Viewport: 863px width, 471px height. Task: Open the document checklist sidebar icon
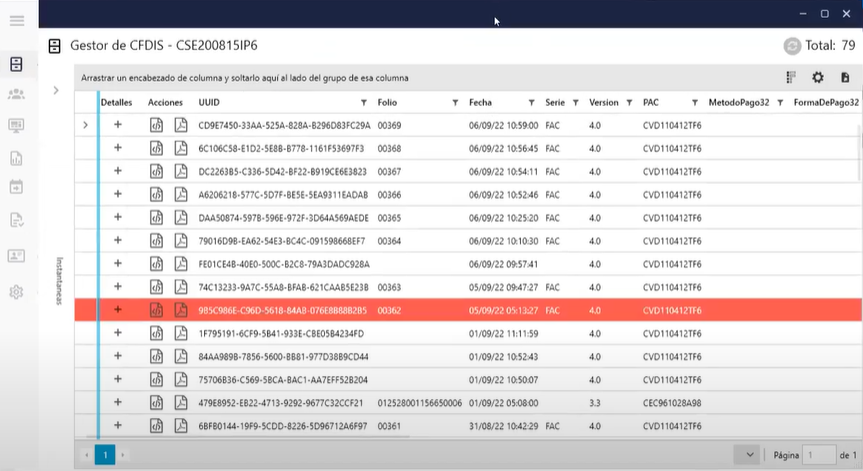17,220
